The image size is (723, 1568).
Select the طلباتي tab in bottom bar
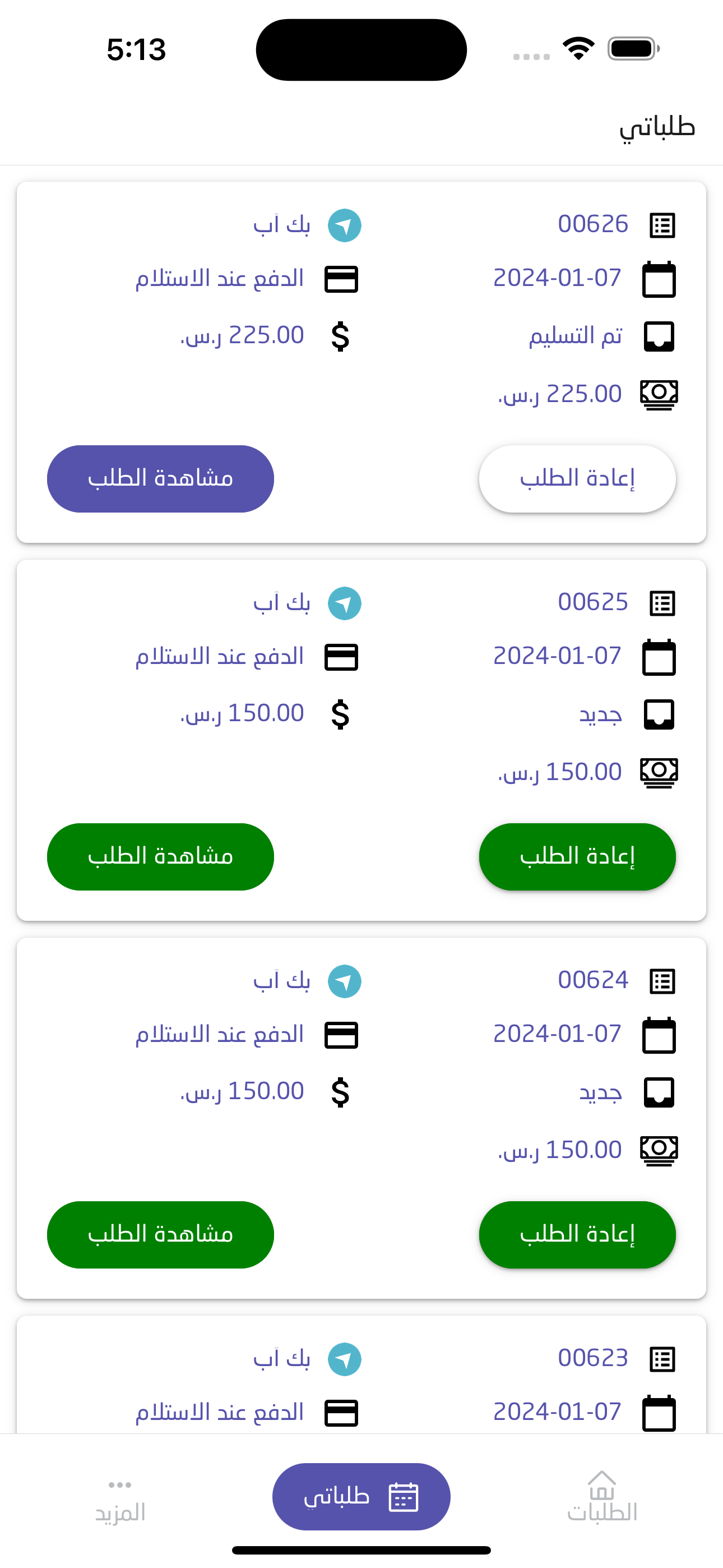(361, 1496)
